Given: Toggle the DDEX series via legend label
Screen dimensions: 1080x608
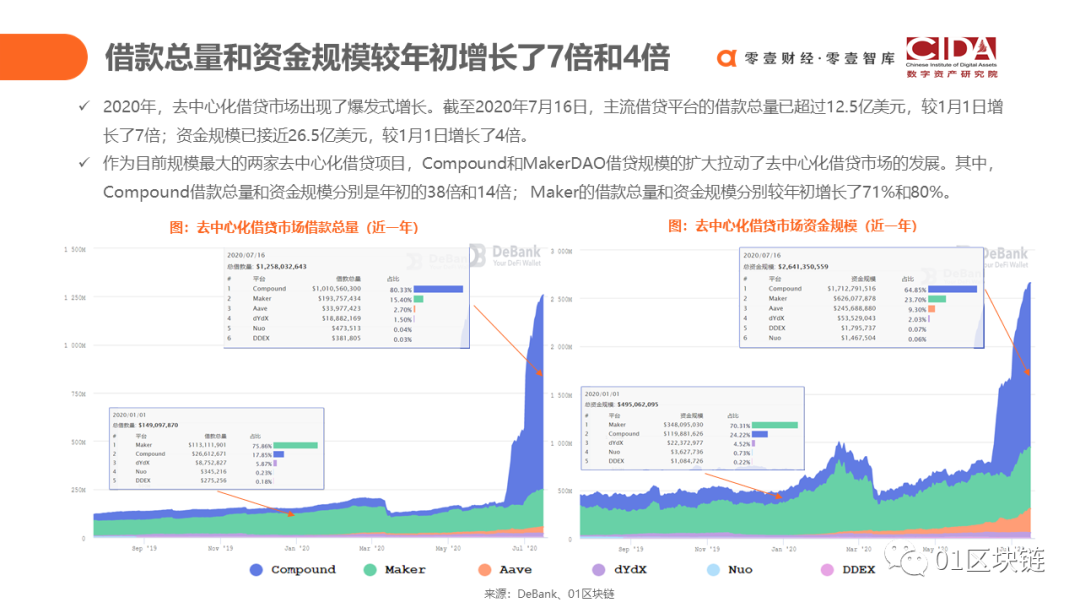Looking at the screenshot, I should (858, 570).
